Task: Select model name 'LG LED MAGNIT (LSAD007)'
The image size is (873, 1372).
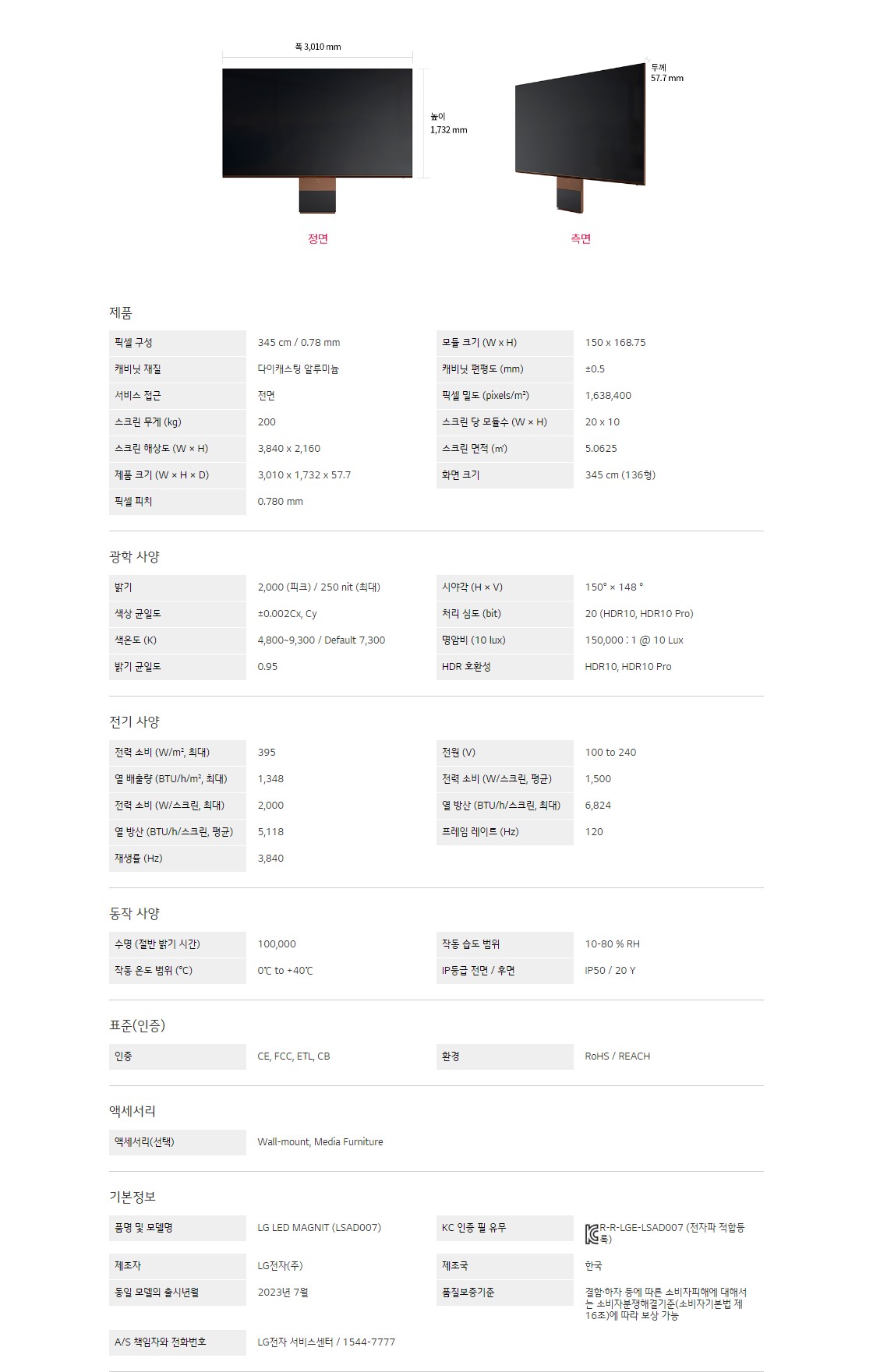Action: tap(320, 1228)
